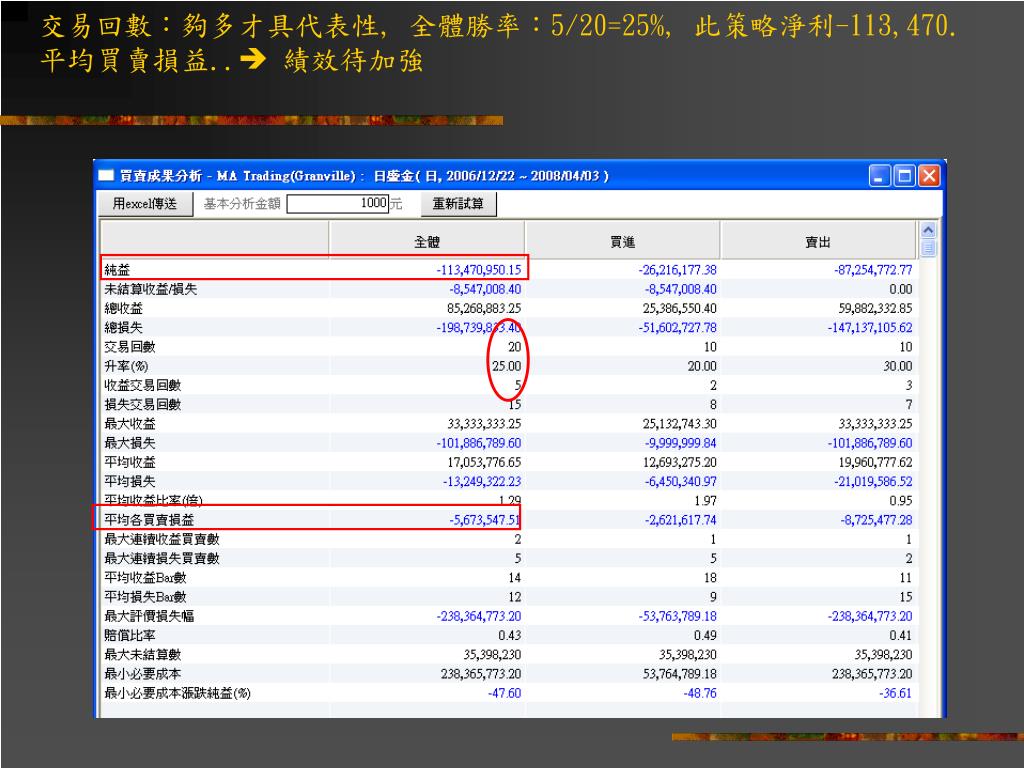
Task: Select the 賠償比率 row label
Action: tap(130, 635)
